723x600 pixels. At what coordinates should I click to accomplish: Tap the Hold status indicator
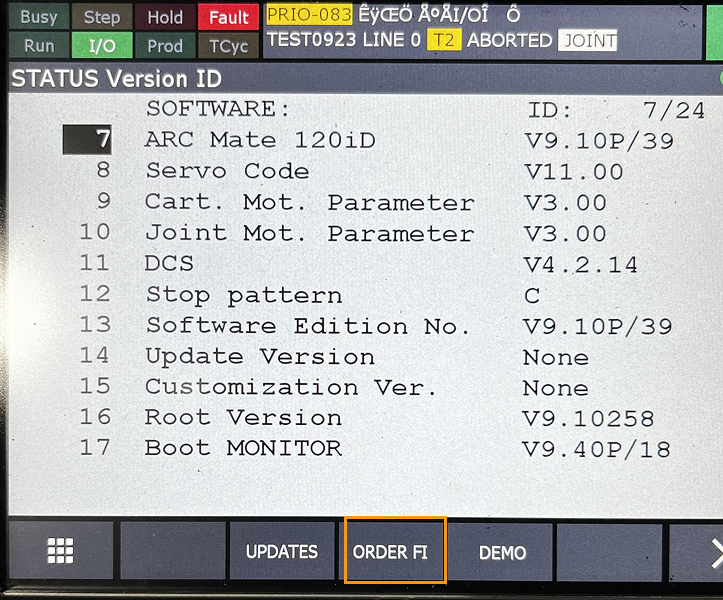pyautogui.click(x=165, y=17)
